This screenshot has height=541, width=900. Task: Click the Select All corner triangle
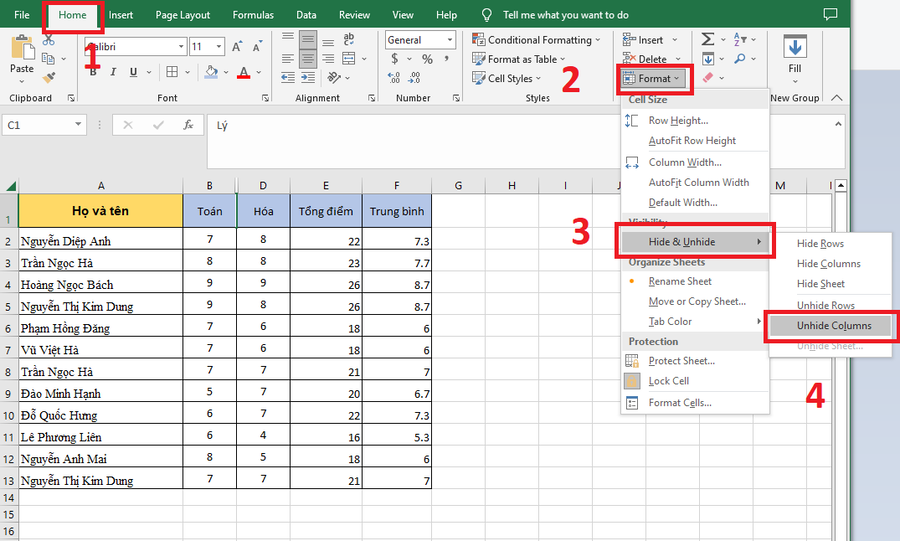[x=10, y=185]
